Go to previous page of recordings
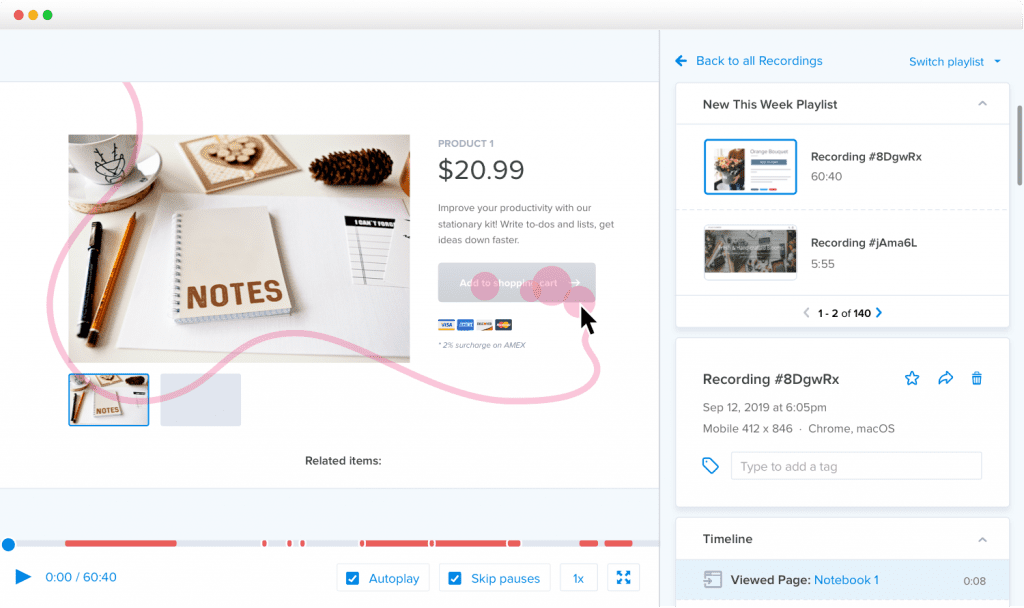 [806, 312]
